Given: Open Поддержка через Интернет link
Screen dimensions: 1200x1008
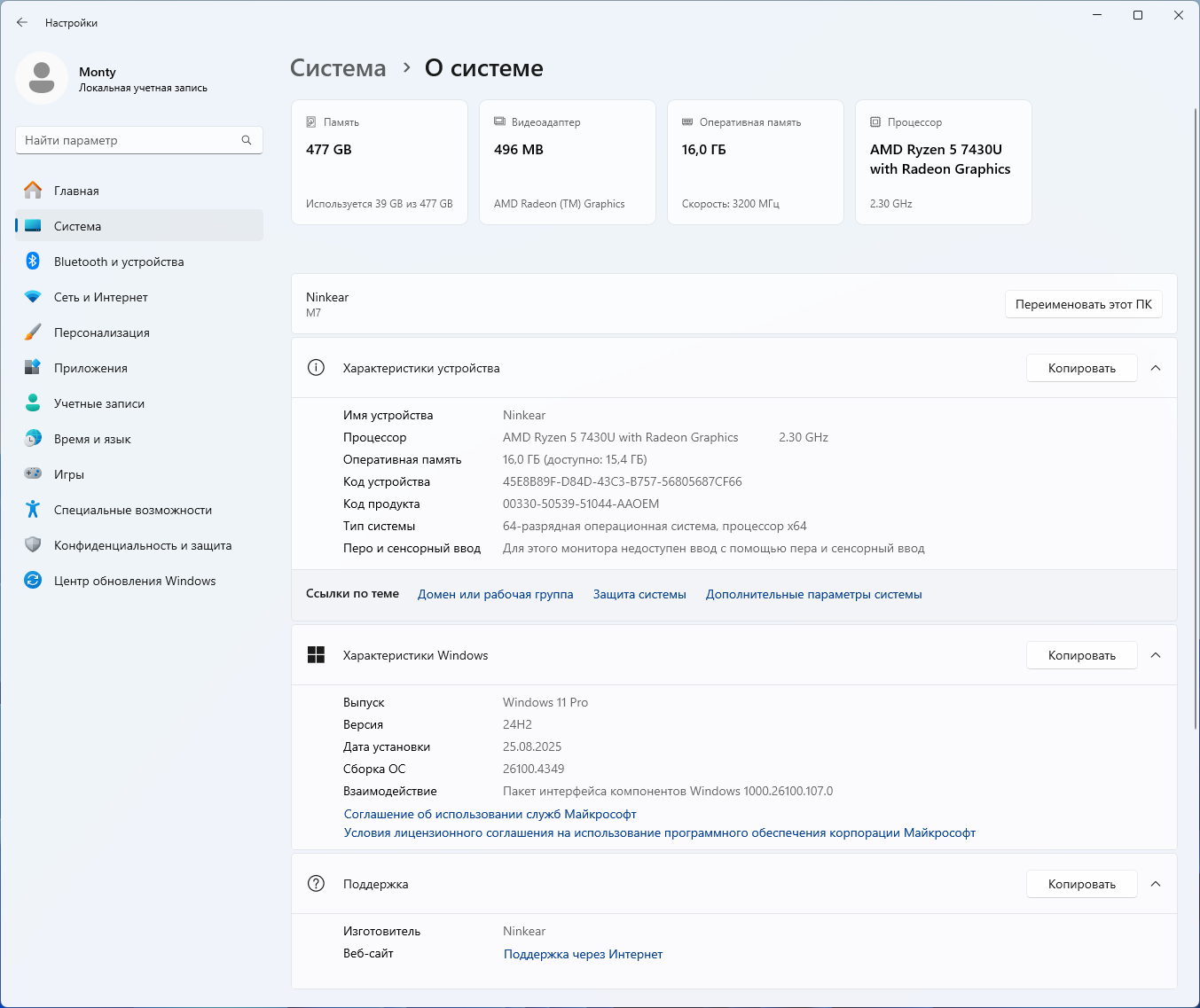Looking at the screenshot, I should pyautogui.click(x=583, y=954).
